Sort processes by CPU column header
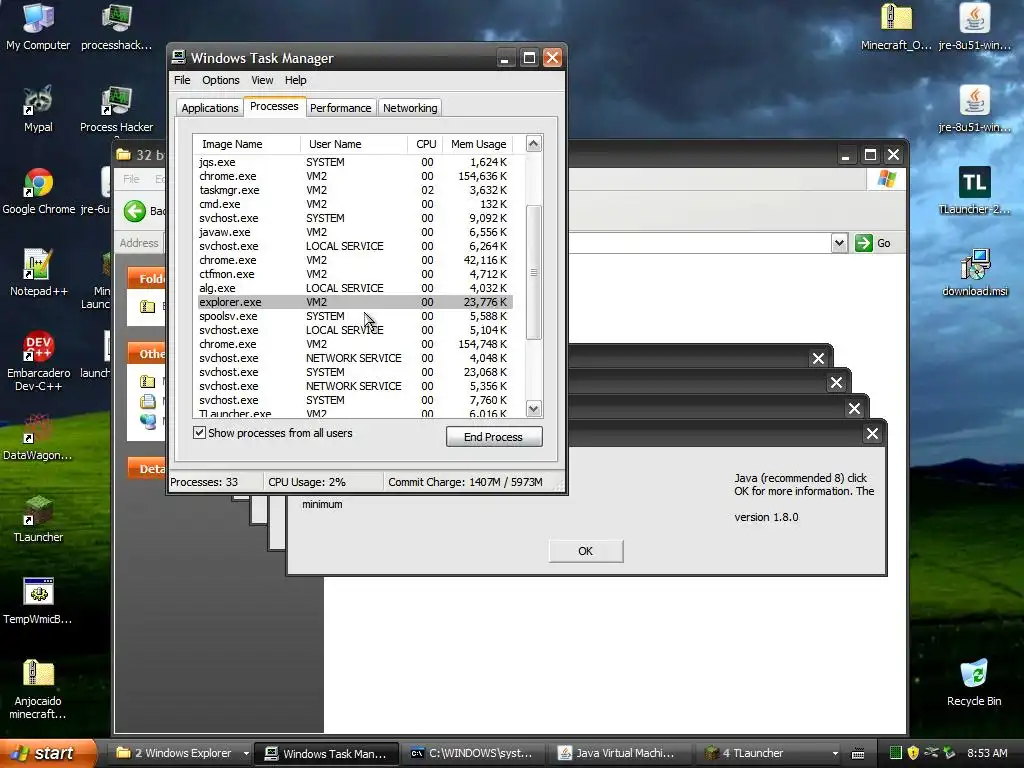This screenshot has height=768, width=1024. (x=426, y=144)
